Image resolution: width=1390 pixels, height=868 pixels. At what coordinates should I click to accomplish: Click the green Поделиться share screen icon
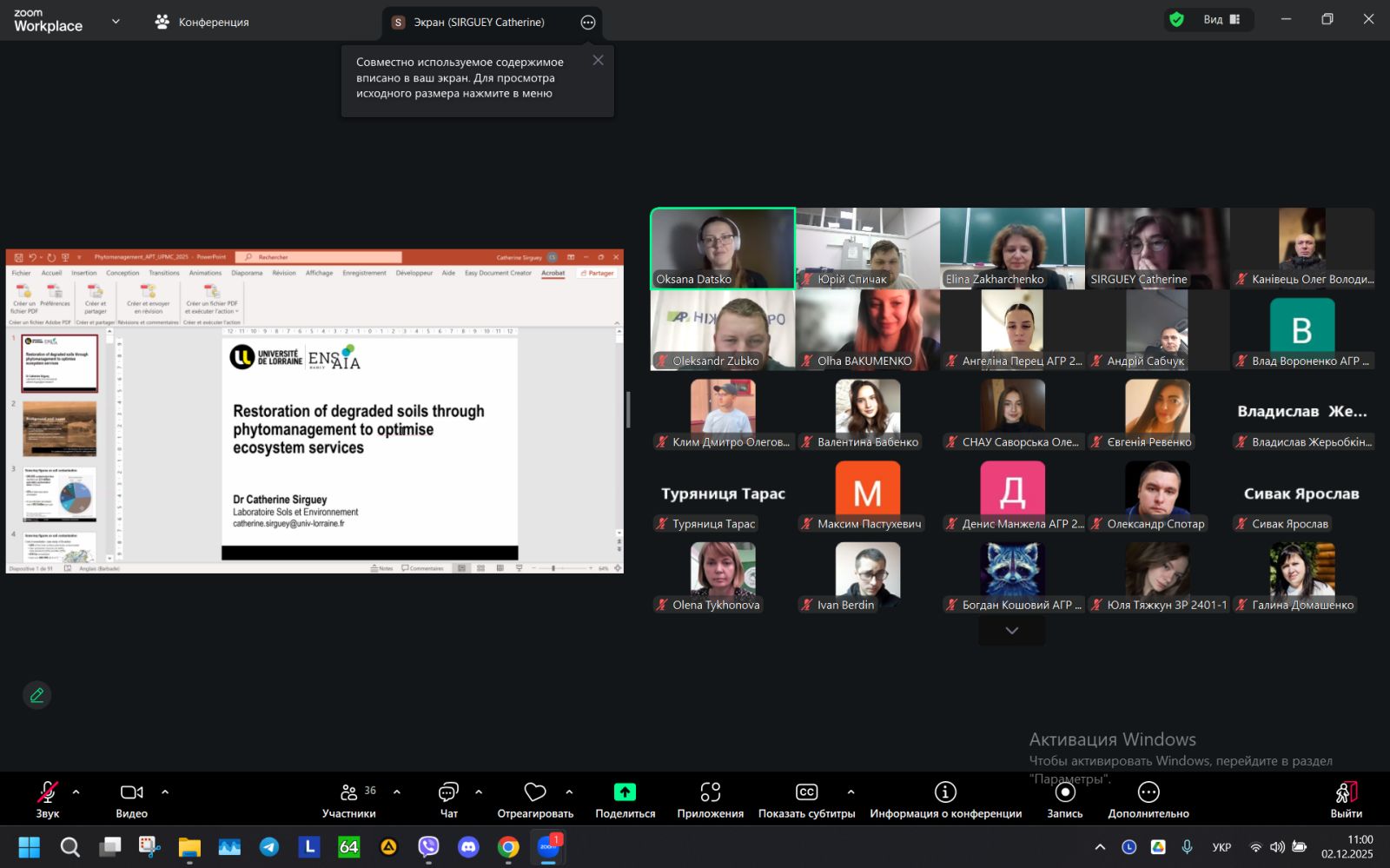tap(625, 792)
